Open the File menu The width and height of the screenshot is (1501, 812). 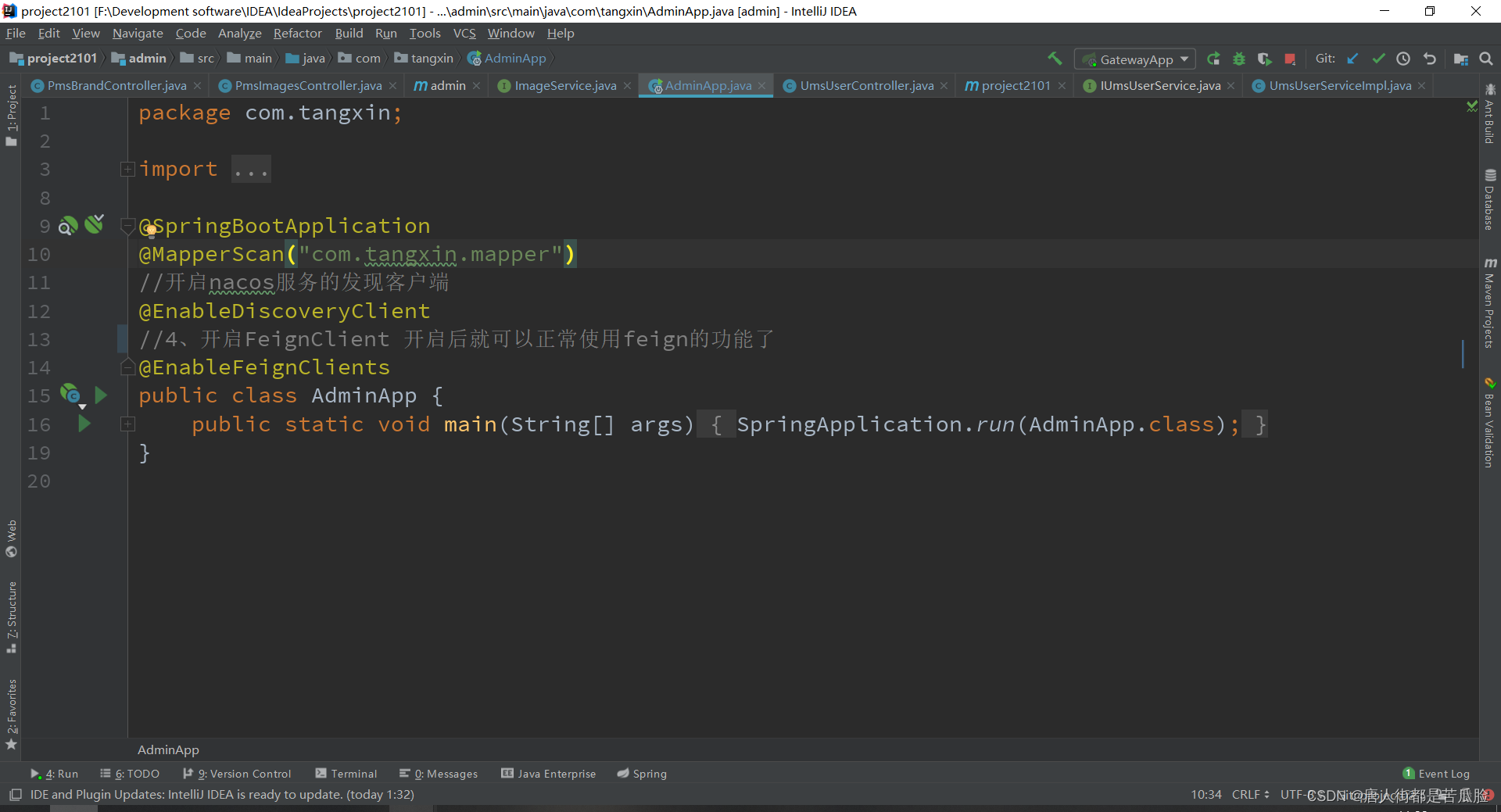16,34
